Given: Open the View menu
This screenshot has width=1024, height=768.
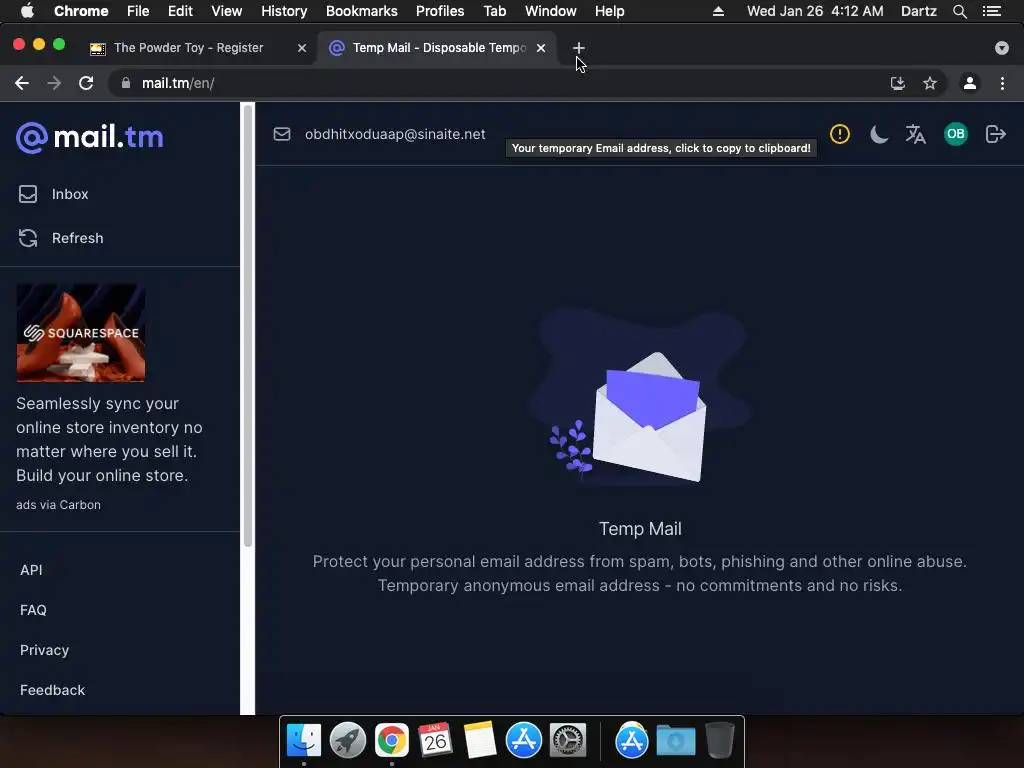Looking at the screenshot, I should (x=227, y=11).
